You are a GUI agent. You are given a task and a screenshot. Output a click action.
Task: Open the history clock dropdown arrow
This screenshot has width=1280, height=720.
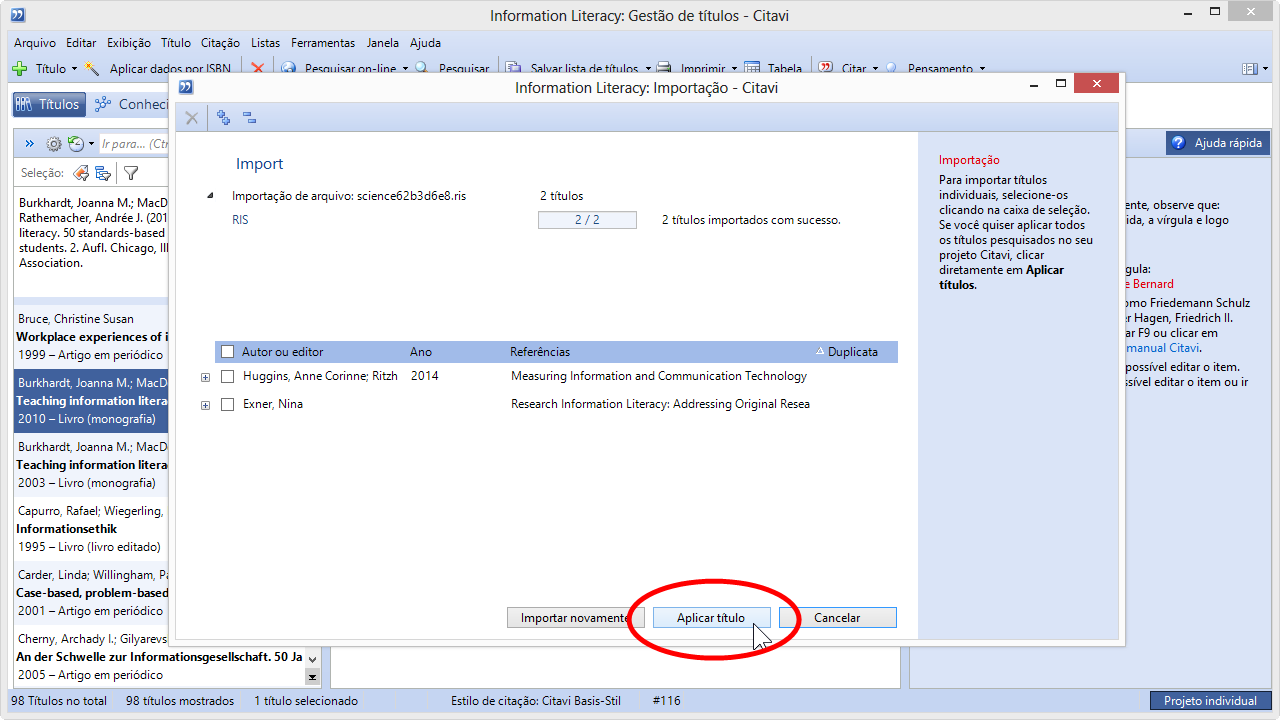(x=91, y=144)
